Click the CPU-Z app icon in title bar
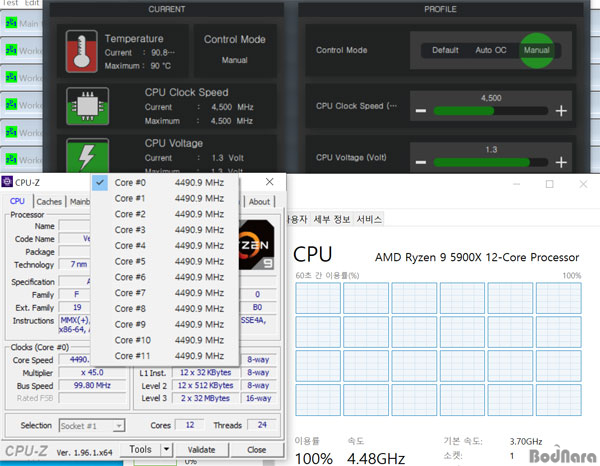600x466 pixels. pos(7,182)
